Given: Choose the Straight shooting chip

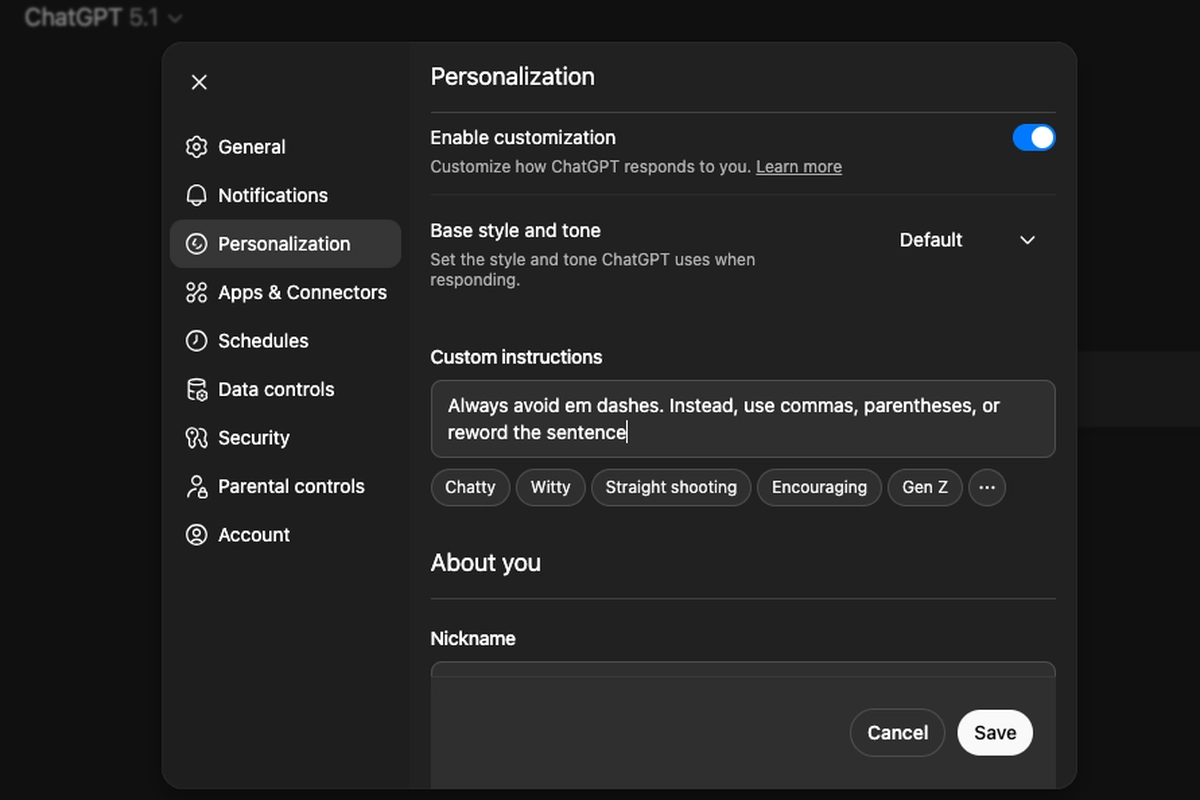Looking at the screenshot, I should tap(671, 488).
